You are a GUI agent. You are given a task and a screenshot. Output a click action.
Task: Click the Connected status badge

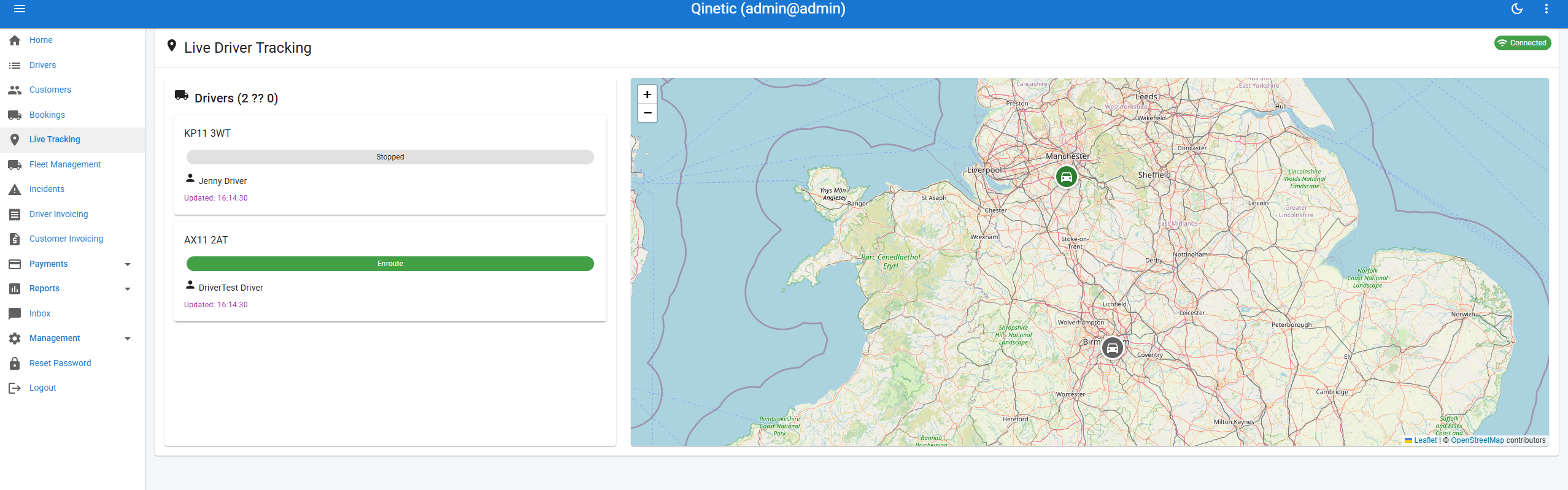pos(1523,43)
